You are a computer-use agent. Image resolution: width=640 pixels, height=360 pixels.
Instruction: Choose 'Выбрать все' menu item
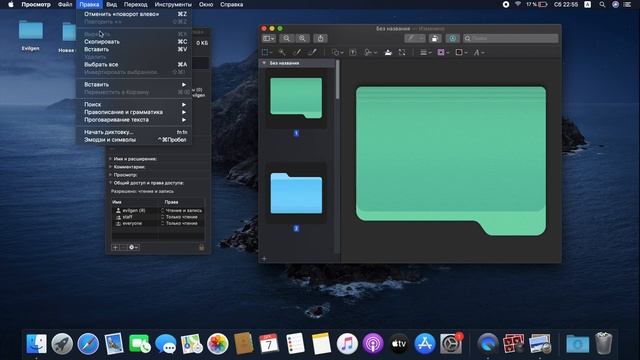pos(135,64)
